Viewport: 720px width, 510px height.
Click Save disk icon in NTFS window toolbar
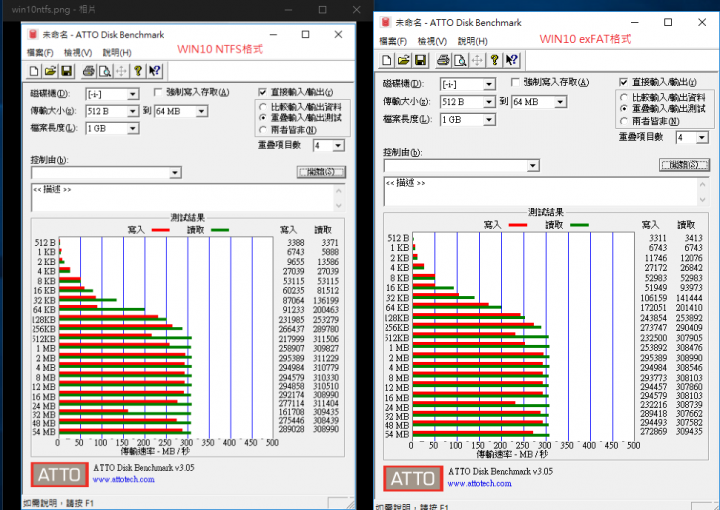pos(67,71)
